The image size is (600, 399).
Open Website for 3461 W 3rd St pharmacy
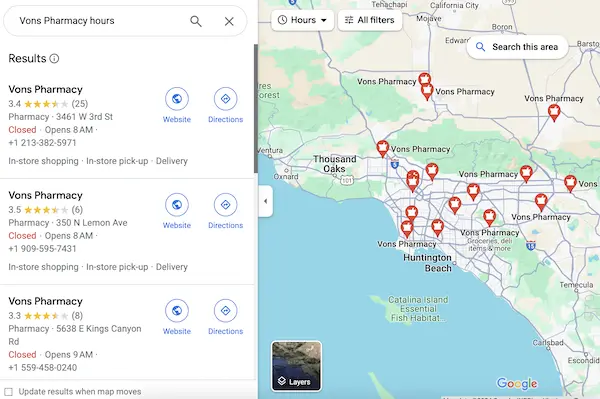click(x=176, y=105)
